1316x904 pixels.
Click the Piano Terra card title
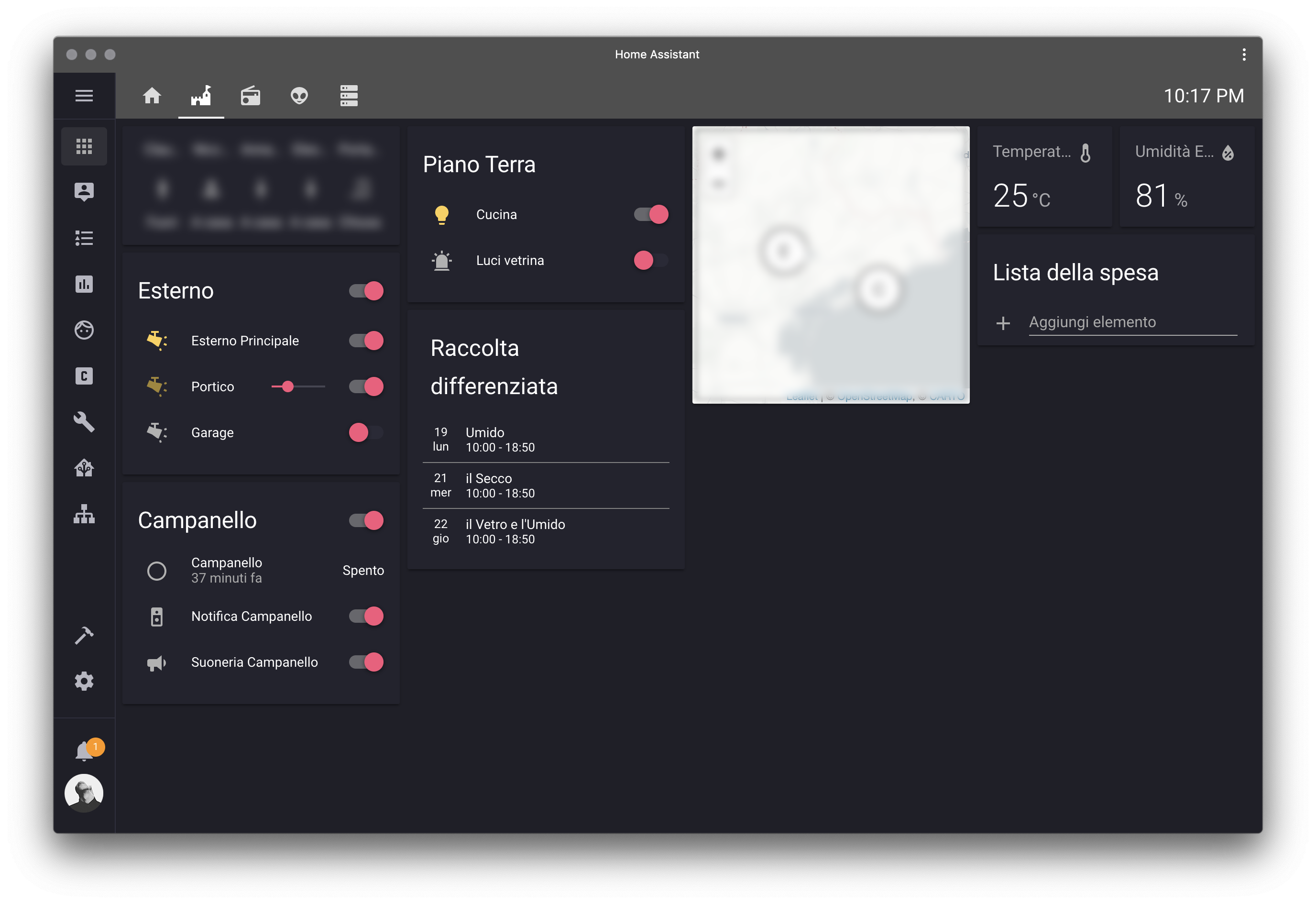pos(479,165)
